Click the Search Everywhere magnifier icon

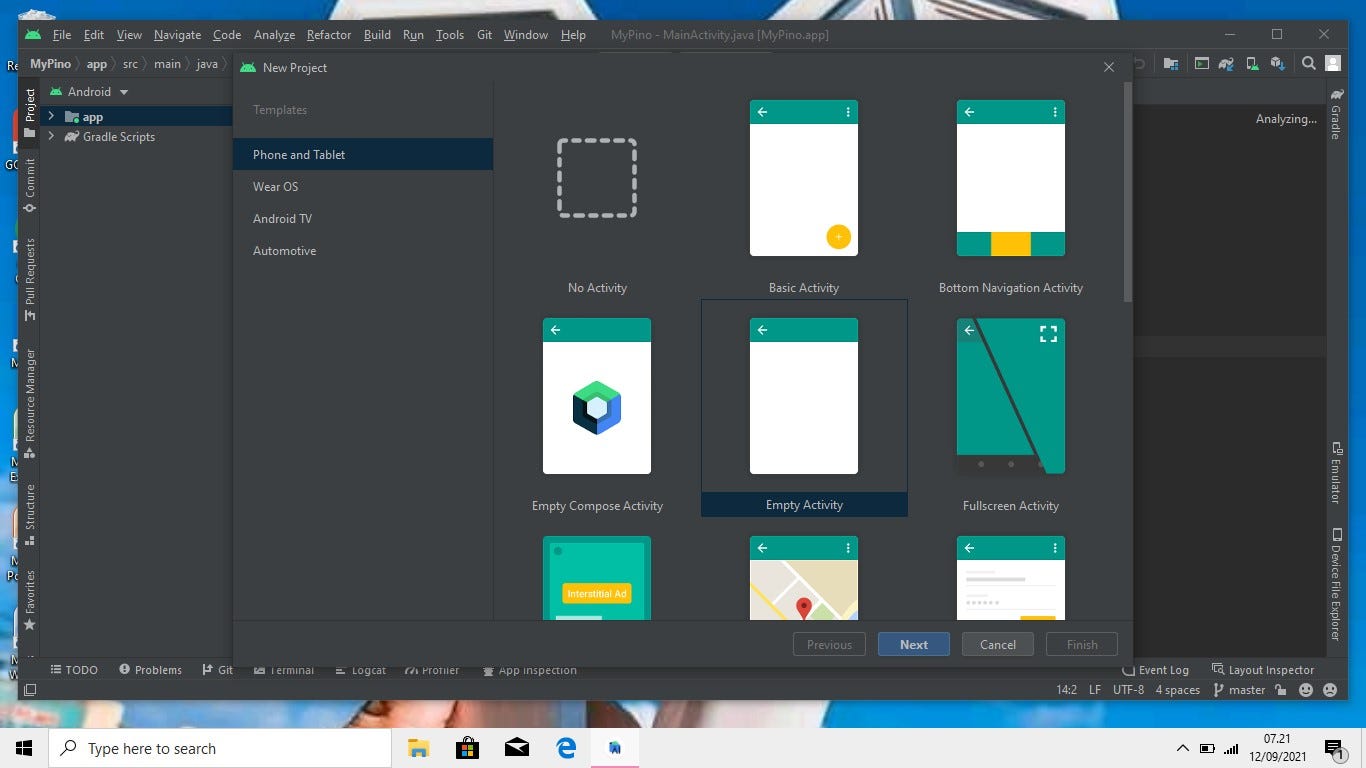[1308, 62]
